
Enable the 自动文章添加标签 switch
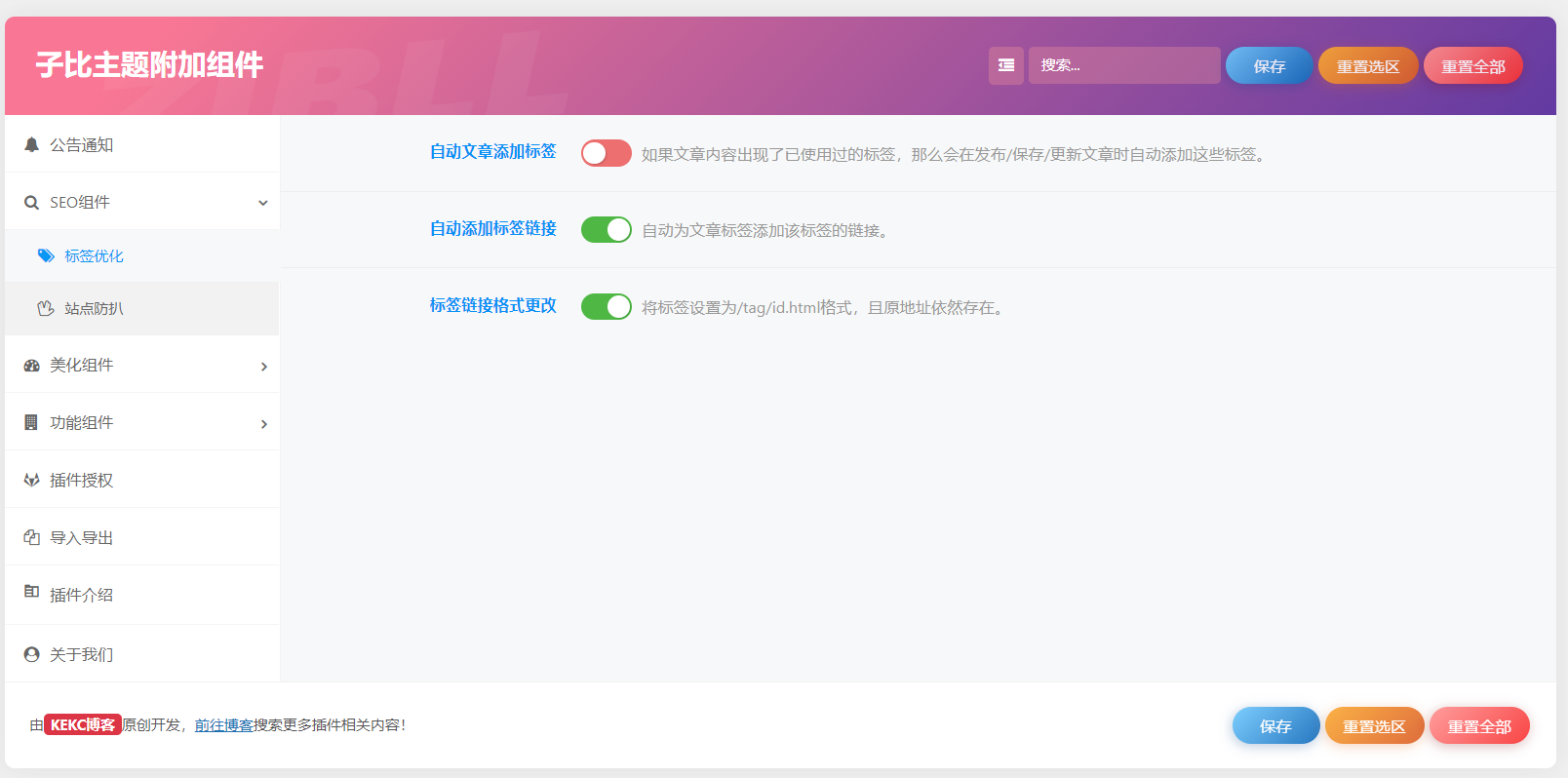[x=607, y=153]
